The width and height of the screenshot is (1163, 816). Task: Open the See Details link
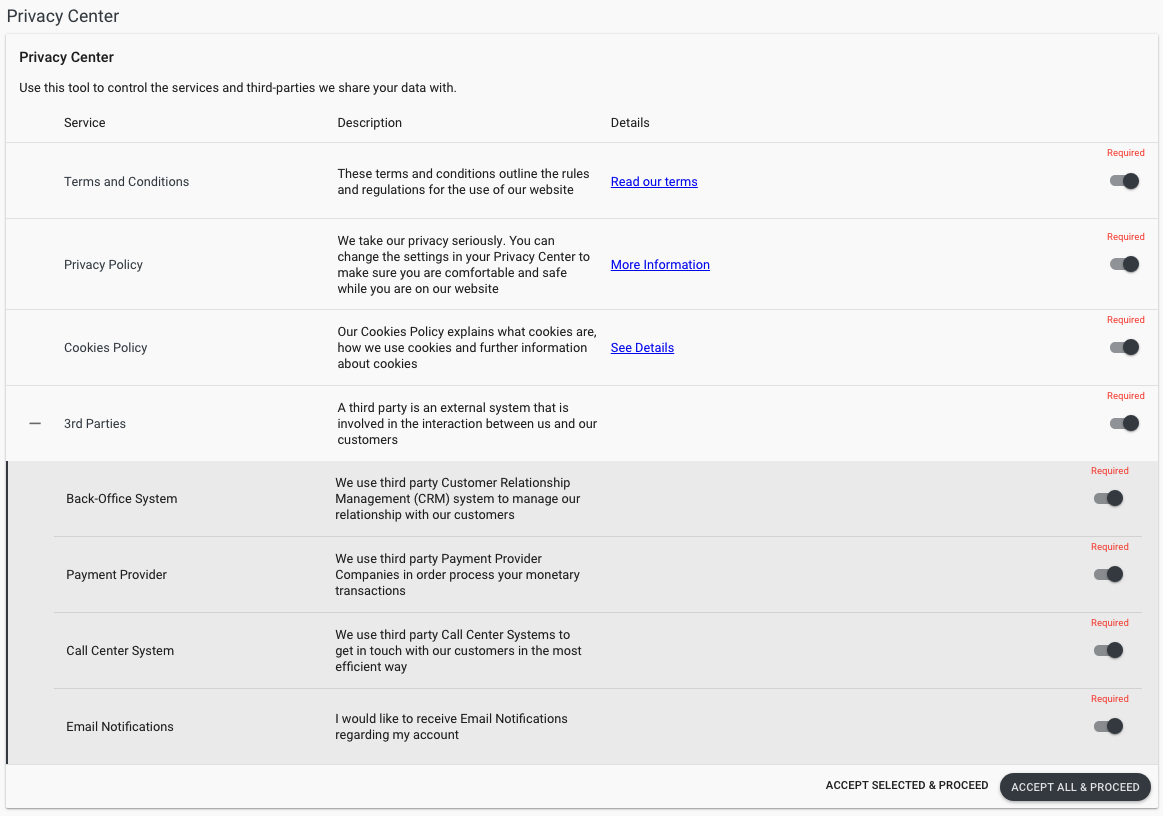click(642, 348)
